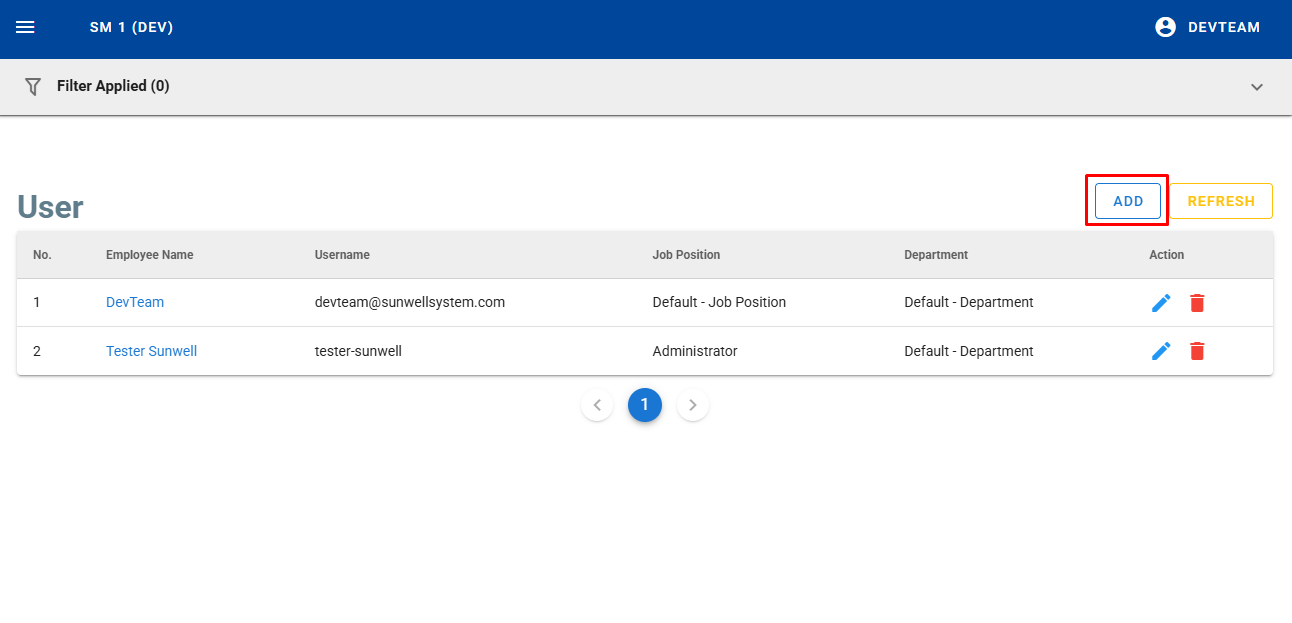The image size is (1292, 623).
Task: Open the DevTeam employee name link
Action: 135,302
